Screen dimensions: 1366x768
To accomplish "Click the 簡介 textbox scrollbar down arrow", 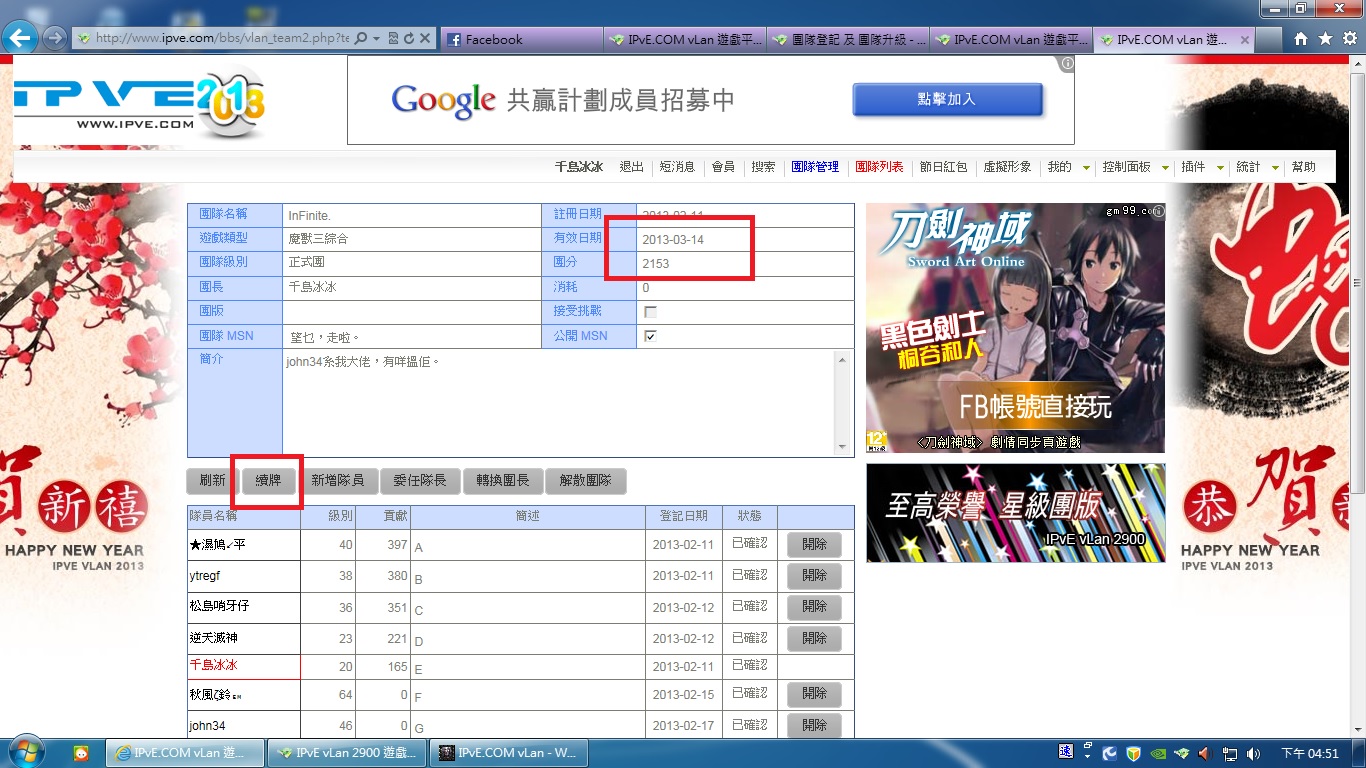I will coord(843,447).
